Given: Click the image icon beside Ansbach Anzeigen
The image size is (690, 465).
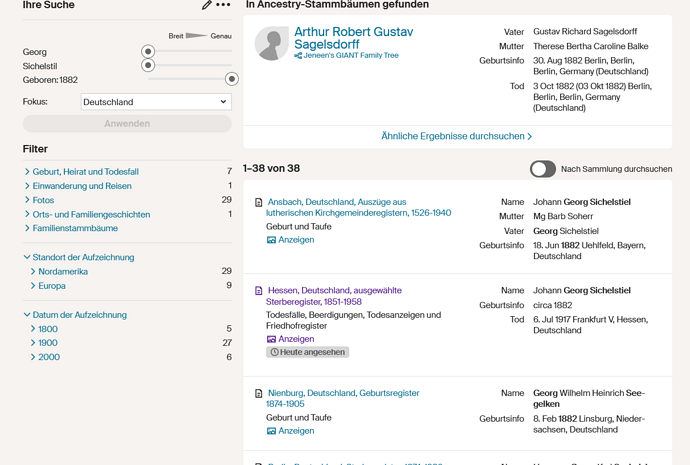Looking at the screenshot, I should [x=271, y=240].
